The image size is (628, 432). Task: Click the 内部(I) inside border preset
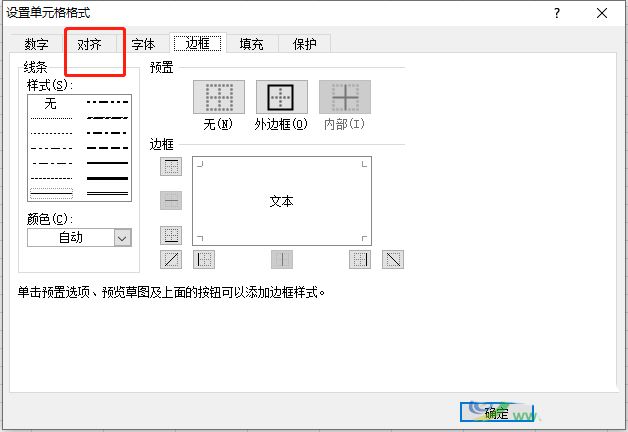tap(344, 97)
